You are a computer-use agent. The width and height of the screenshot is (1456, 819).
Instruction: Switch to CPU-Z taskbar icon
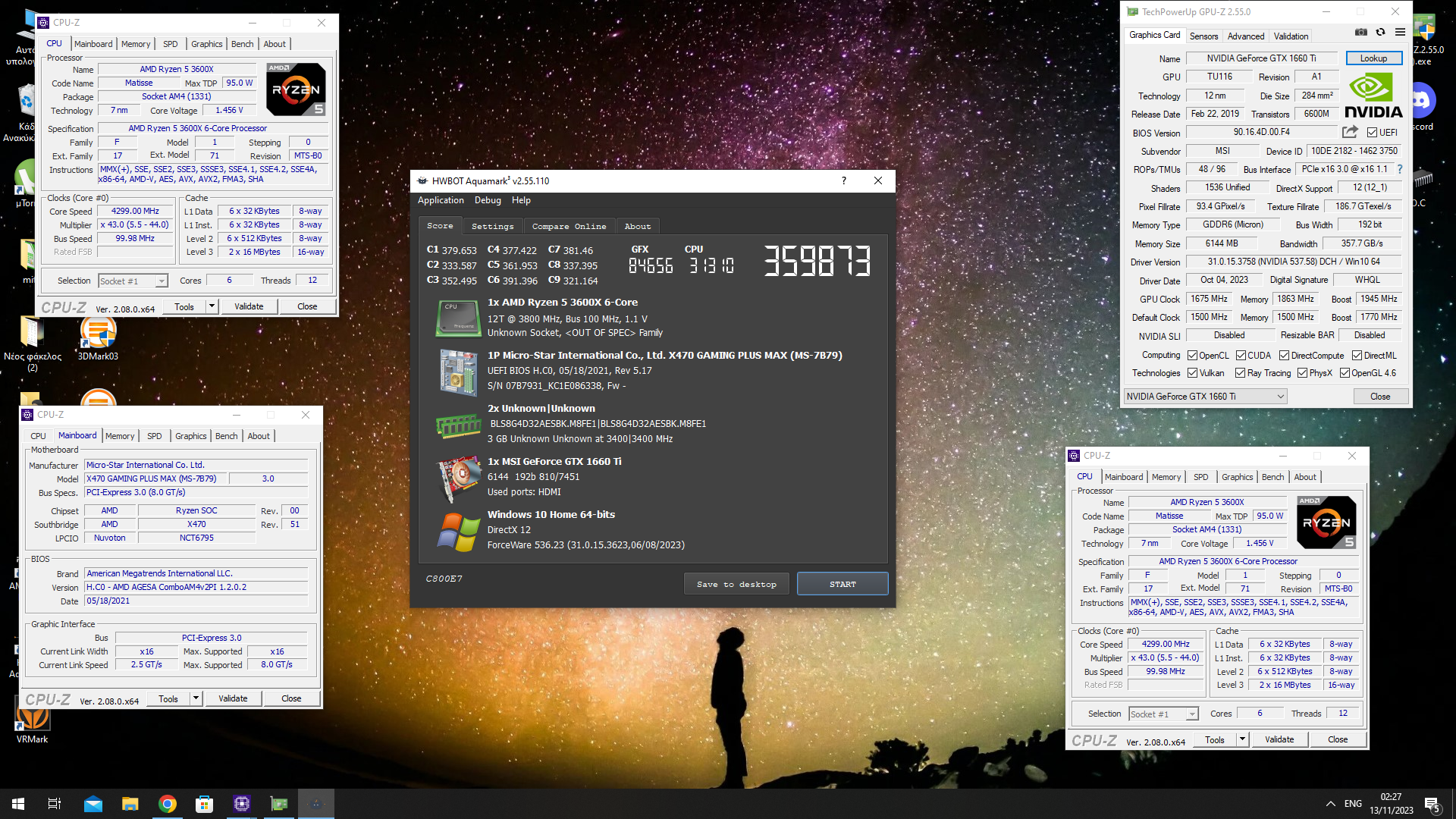pyautogui.click(x=242, y=804)
